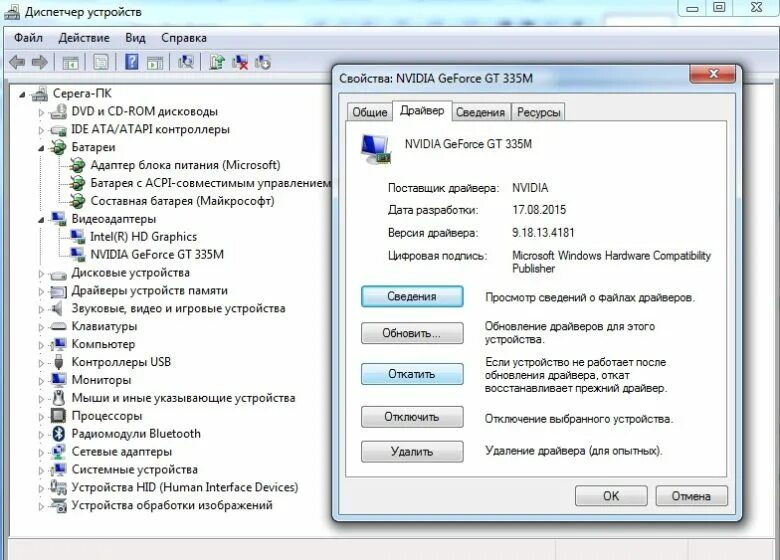Click the Контроллеры USB icon
This screenshot has width=780, height=560.
(x=58, y=362)
